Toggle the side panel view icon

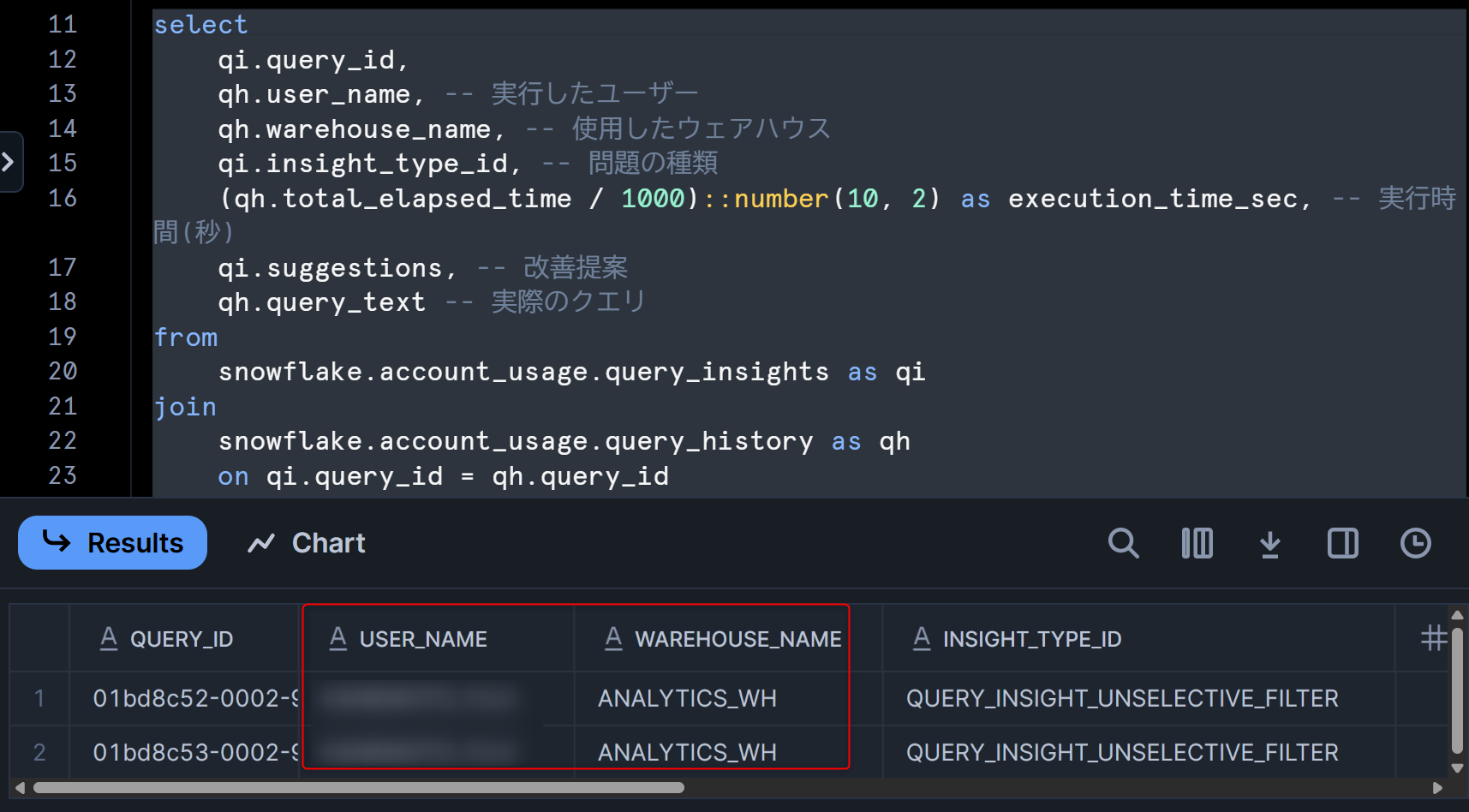(x=1343, y=543)
